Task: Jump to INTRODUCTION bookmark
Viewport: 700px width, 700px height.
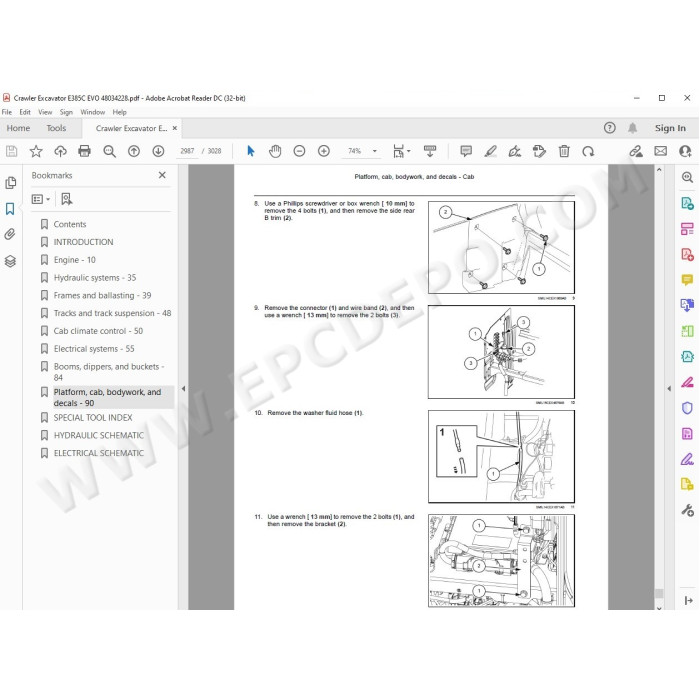Action: click(x=83, y=242)
